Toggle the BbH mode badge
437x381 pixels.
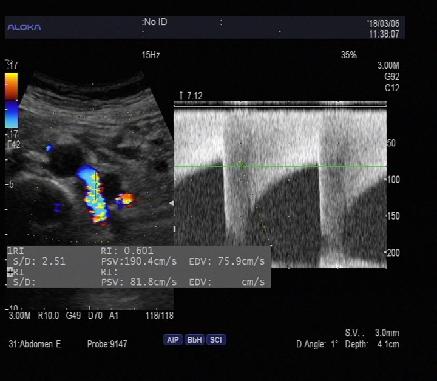pyautogui.click(x=194, y=340)
